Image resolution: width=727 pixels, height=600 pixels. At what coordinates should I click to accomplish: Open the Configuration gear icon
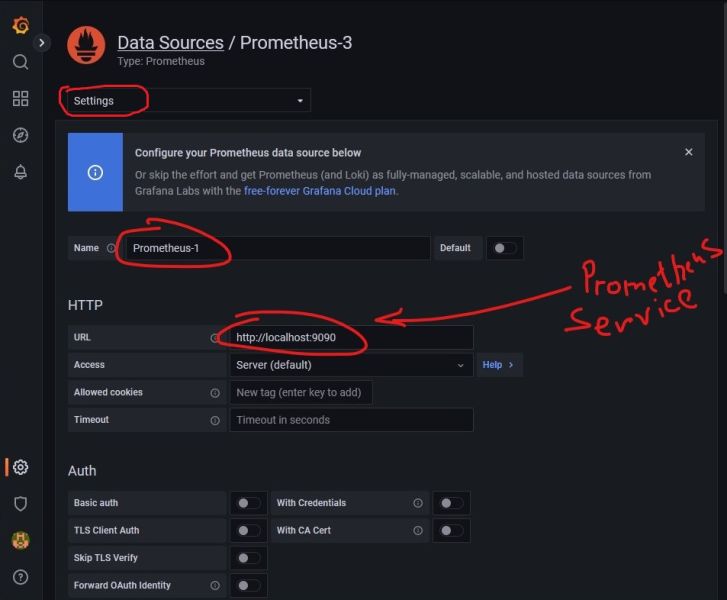20,467
